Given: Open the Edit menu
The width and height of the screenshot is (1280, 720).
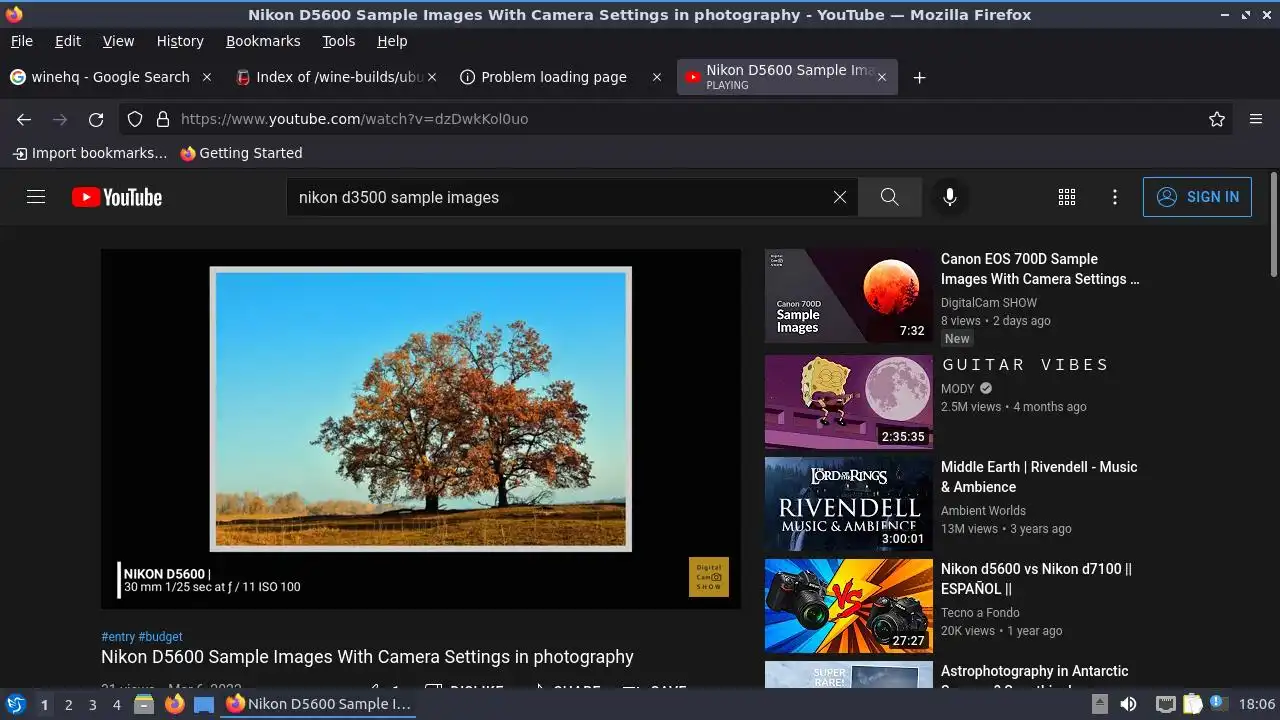Looking at the screenshot, I should 68,41.
